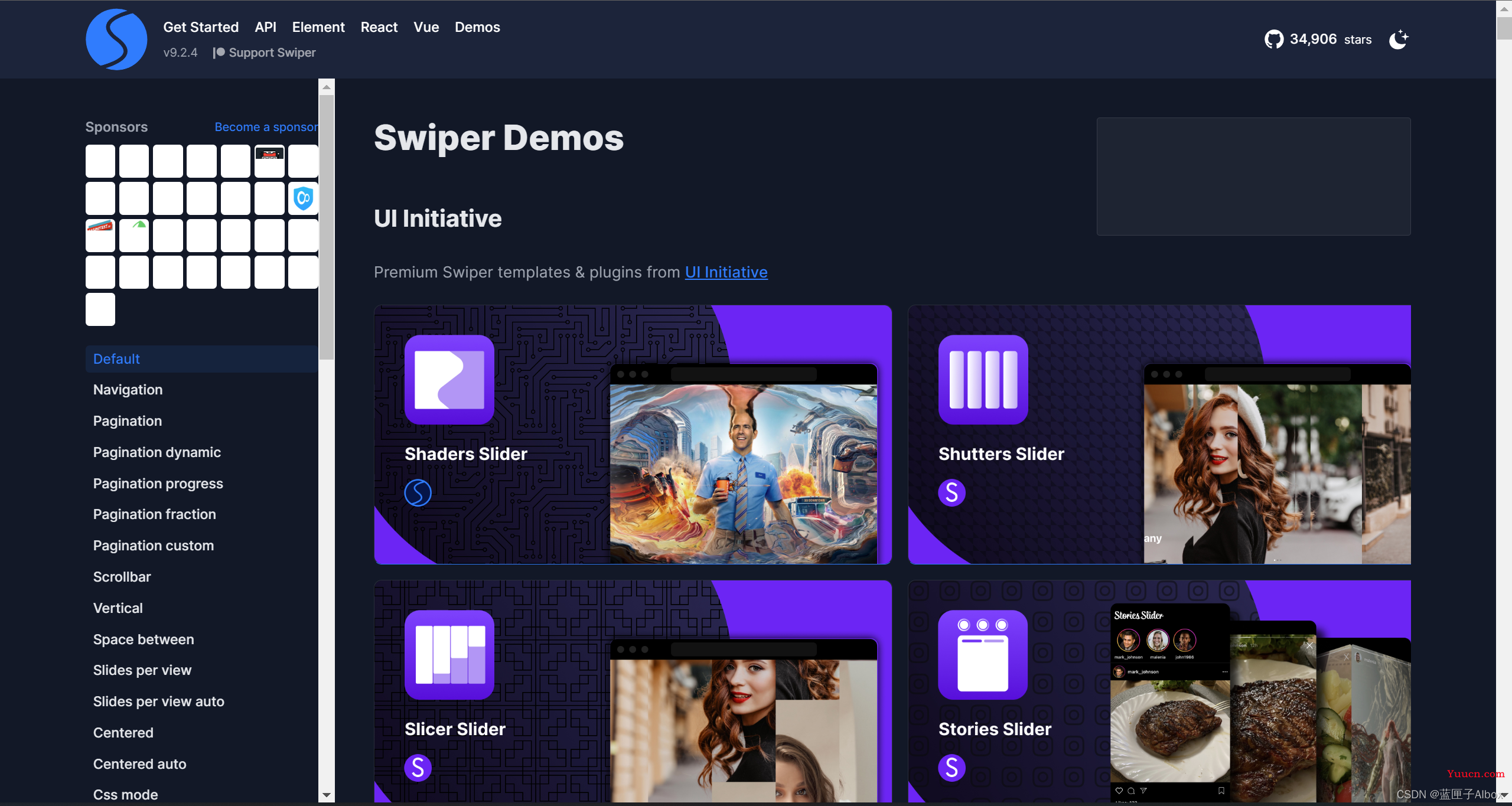Viewport: 1512px width, 806px height.
Task: Click page scrollbar up arrow
Action: [x=1504, y=9]
